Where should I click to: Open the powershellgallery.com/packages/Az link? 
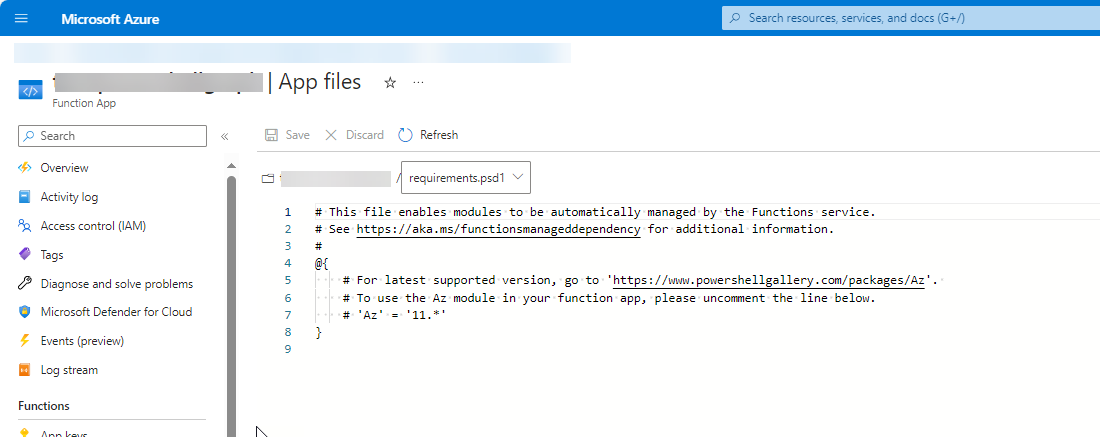[769, 281]
